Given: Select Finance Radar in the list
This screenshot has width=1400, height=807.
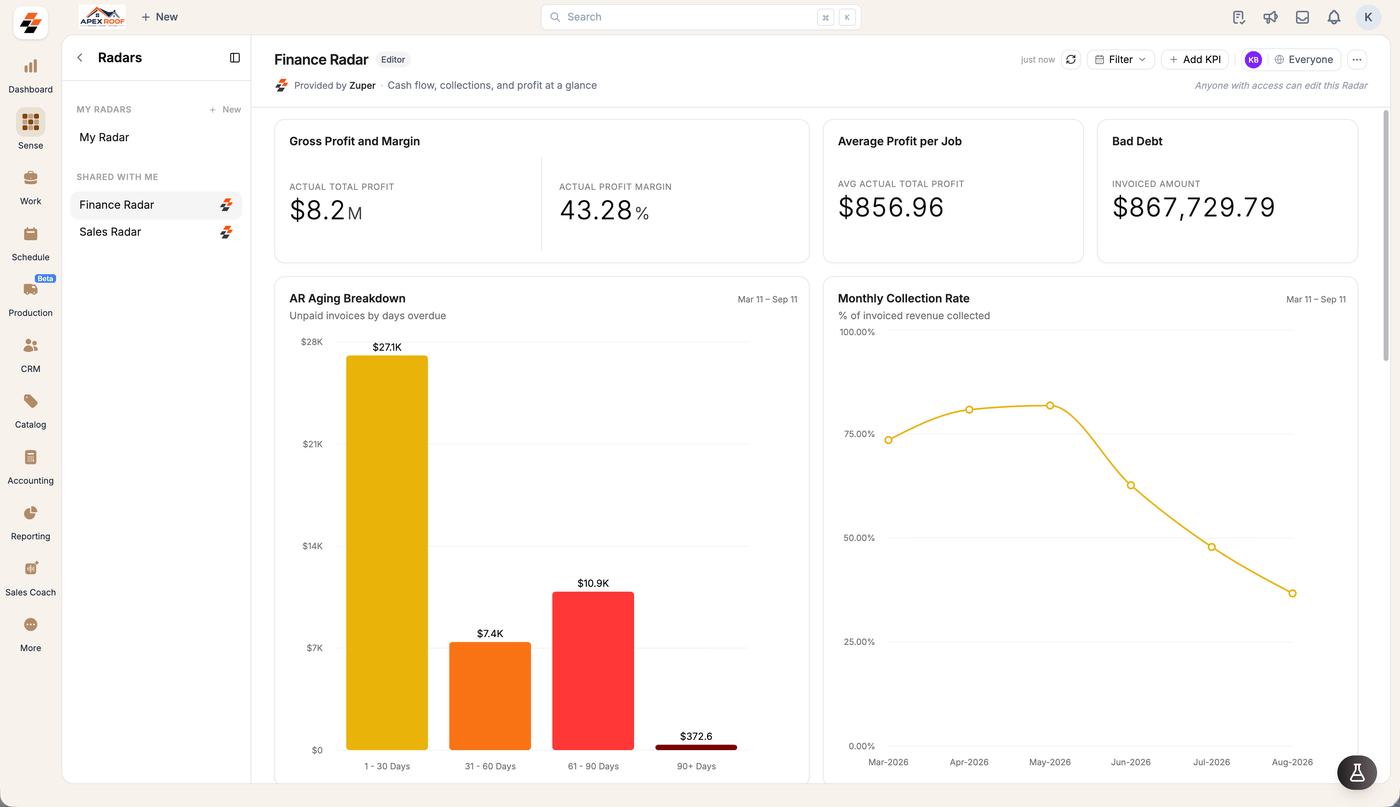Looking at the screenshot, I should coord(156,205).
